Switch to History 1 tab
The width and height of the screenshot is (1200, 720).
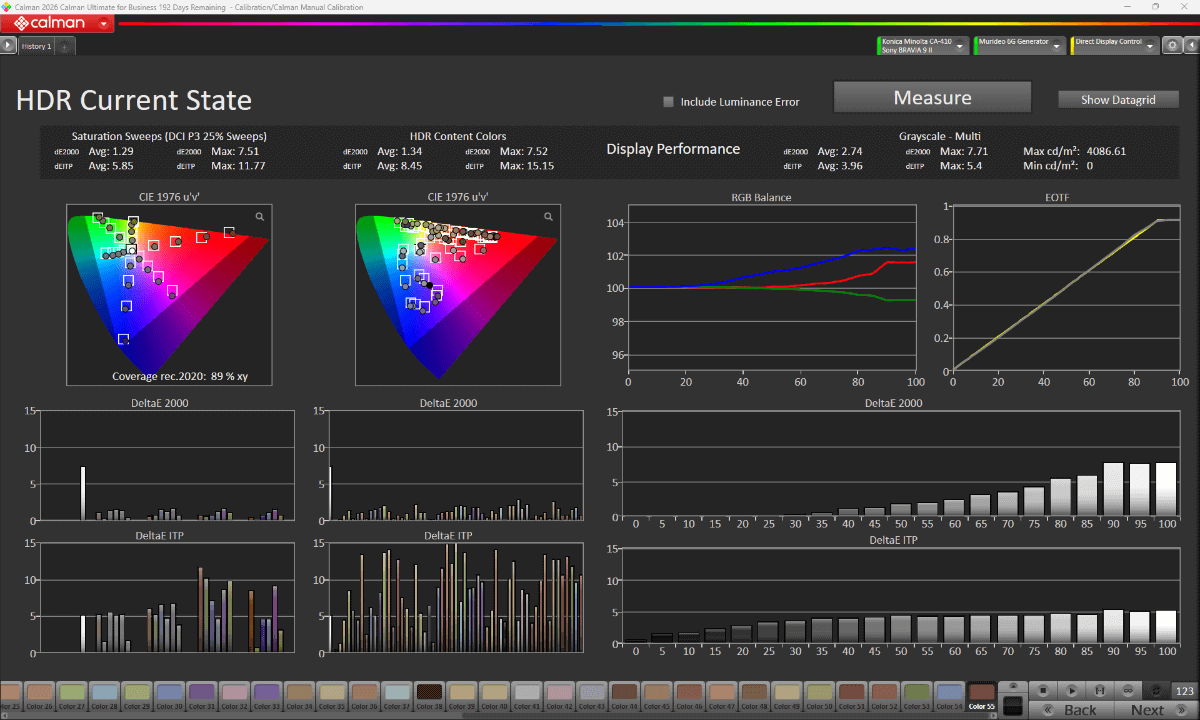point(36,46)
